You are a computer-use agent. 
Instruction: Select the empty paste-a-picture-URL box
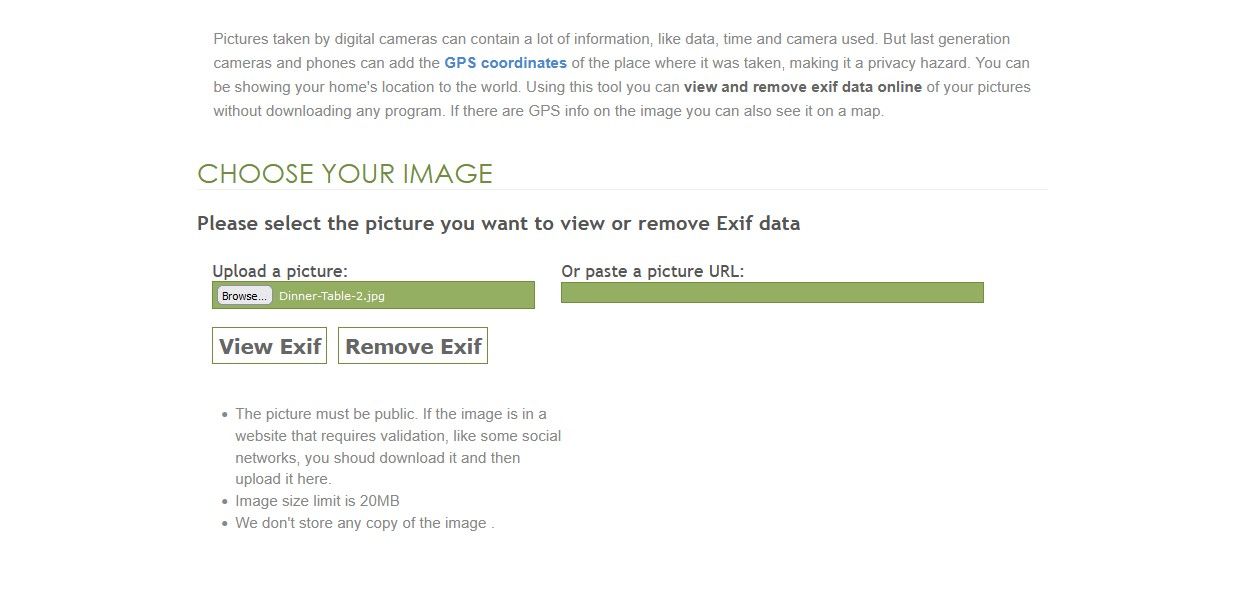773,293
